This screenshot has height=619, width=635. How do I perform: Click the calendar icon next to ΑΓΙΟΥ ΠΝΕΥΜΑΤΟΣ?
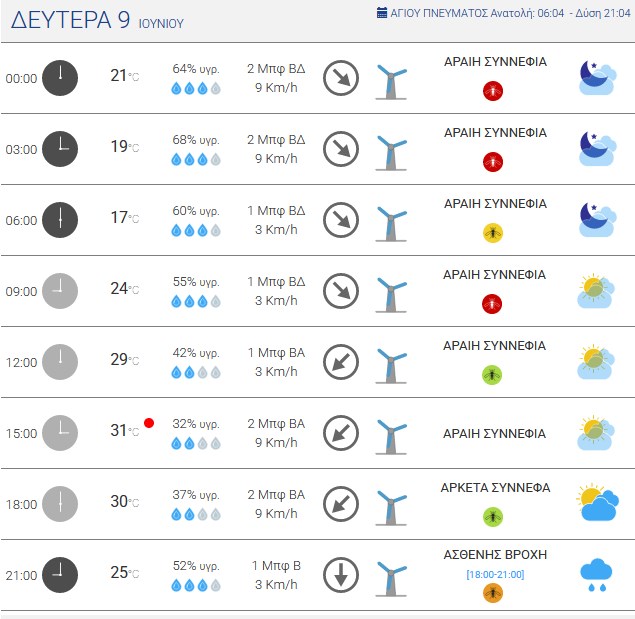pos(381,13)
